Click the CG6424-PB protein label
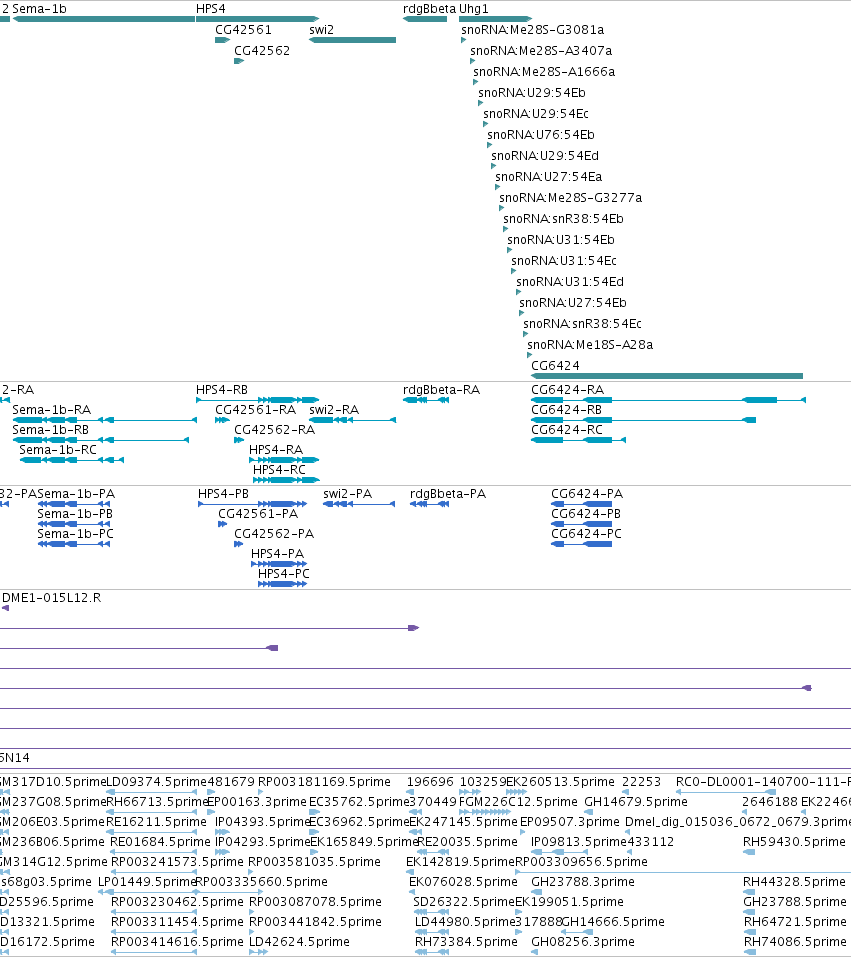 coord(586,514)
